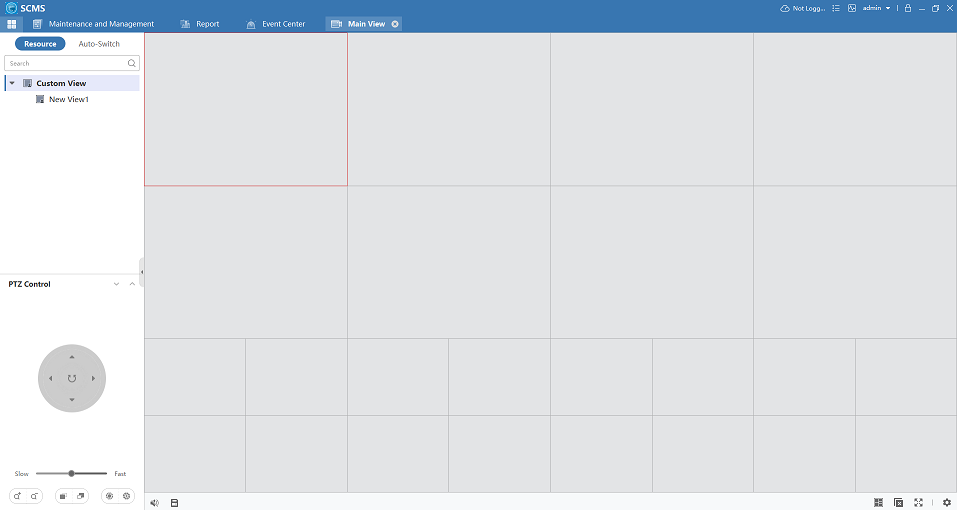Collapse the PTZ Control panel downward
Screen dimensions: 957x510
point(117,284)
